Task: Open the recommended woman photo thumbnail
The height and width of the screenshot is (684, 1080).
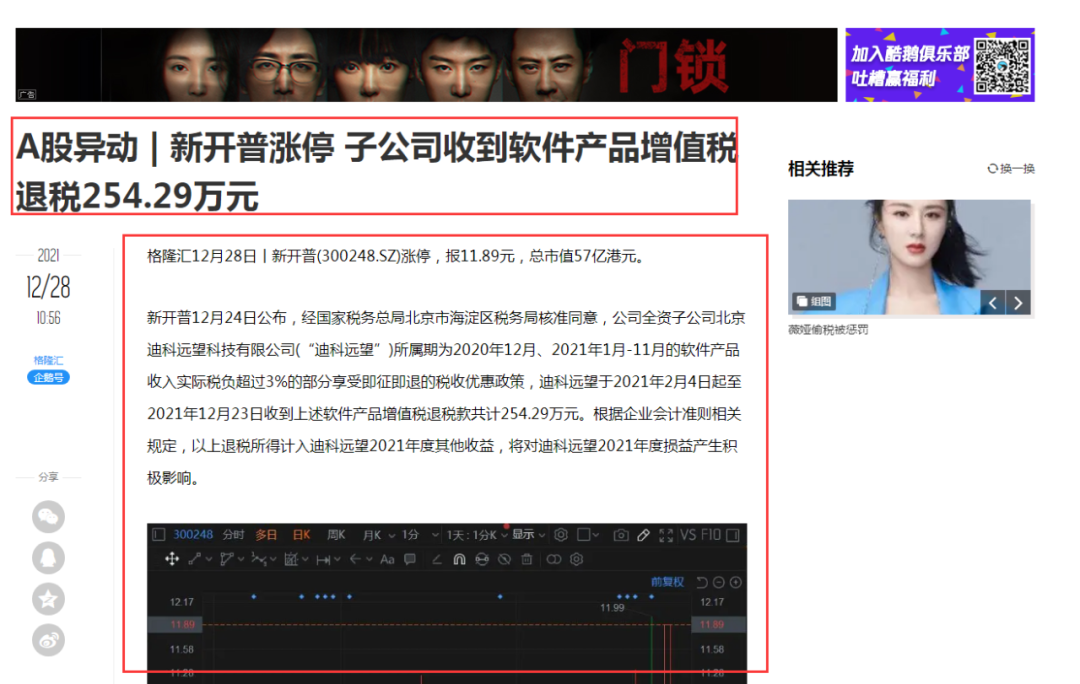Action: point(909,257)
